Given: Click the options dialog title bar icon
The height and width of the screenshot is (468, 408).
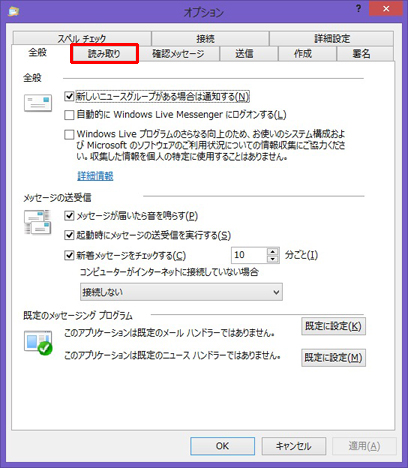Looking at the screenshot, I should tap(14, 11).
